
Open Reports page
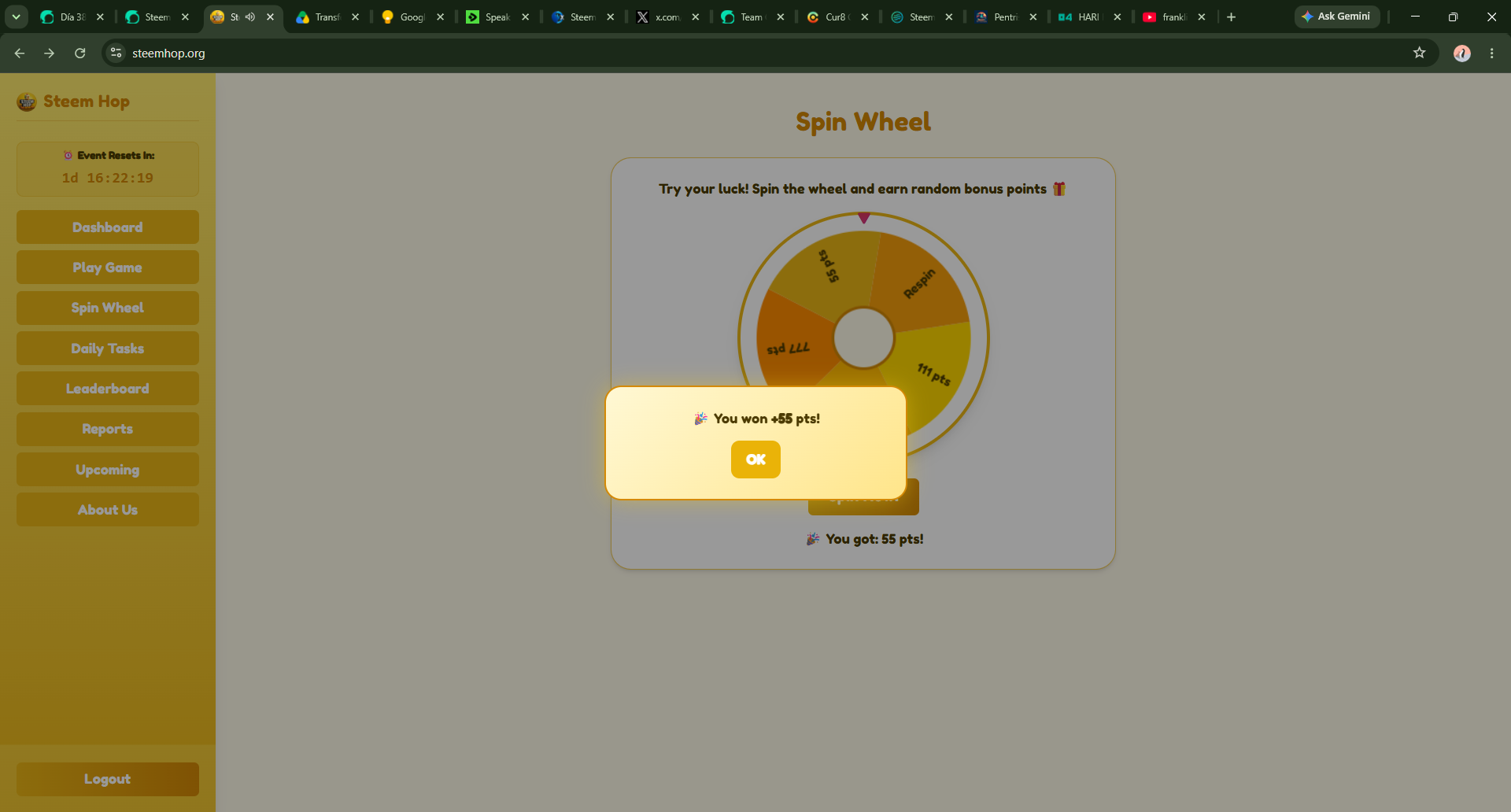point(108,429)
